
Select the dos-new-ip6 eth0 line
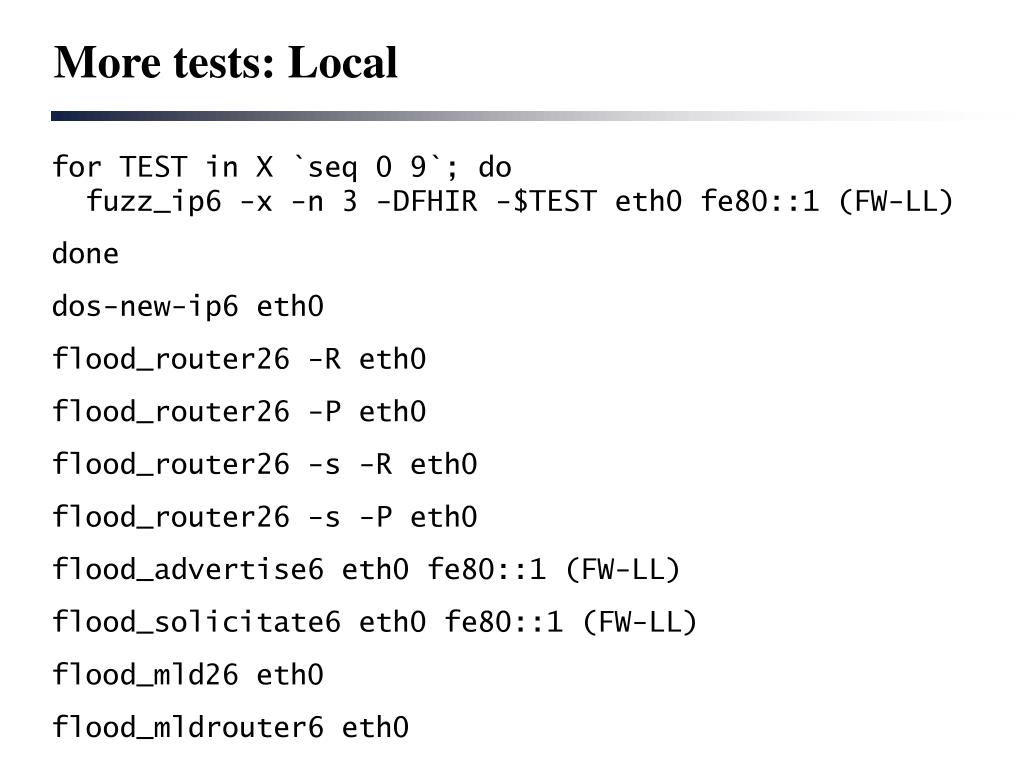coord(188,306)
